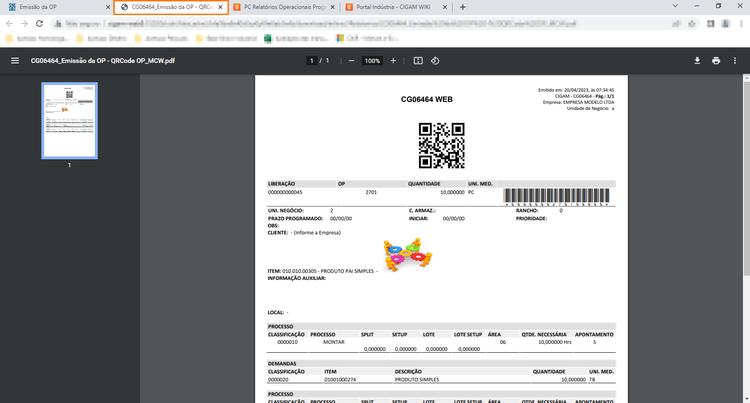The image size is (750, 403).
Task: Open the Chrome side panel icon
Action: click(x=711, y=23)
